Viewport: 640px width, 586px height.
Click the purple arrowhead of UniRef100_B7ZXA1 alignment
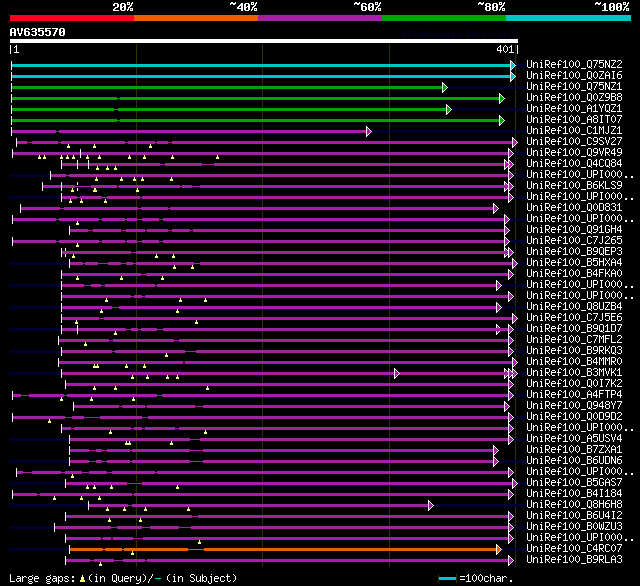496,451
